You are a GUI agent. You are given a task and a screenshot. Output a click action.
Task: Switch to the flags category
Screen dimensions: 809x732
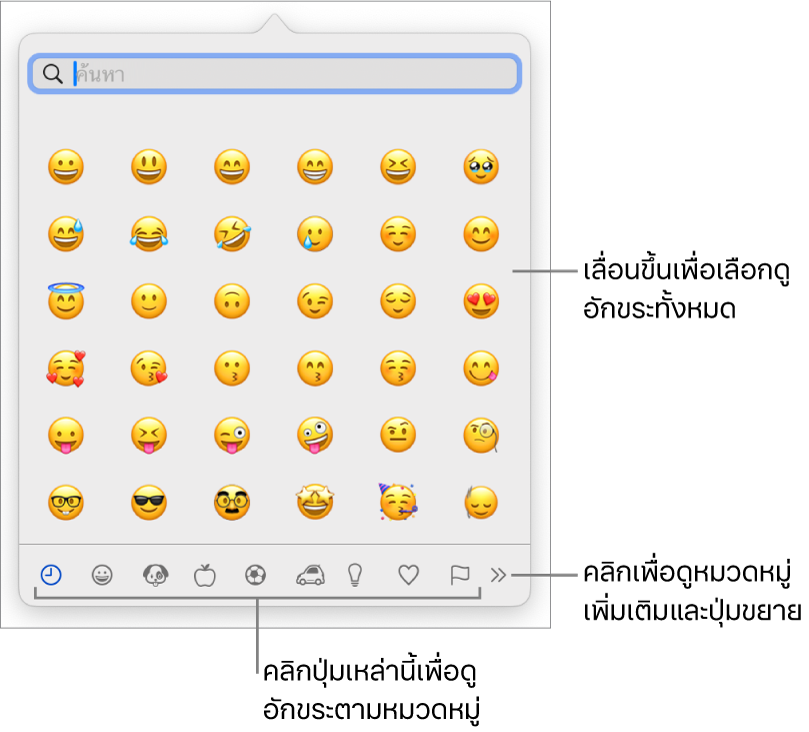(459, 574)
